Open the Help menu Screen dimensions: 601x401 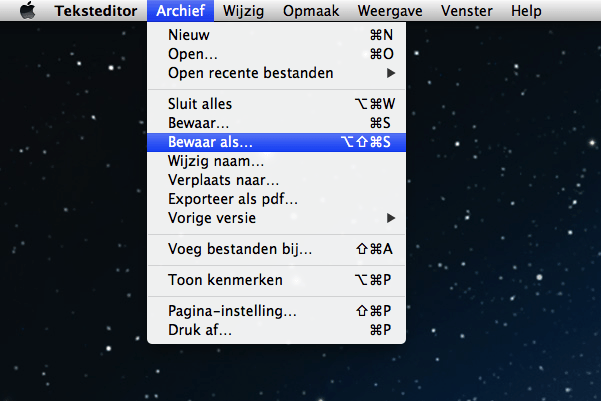pos(526,11)
